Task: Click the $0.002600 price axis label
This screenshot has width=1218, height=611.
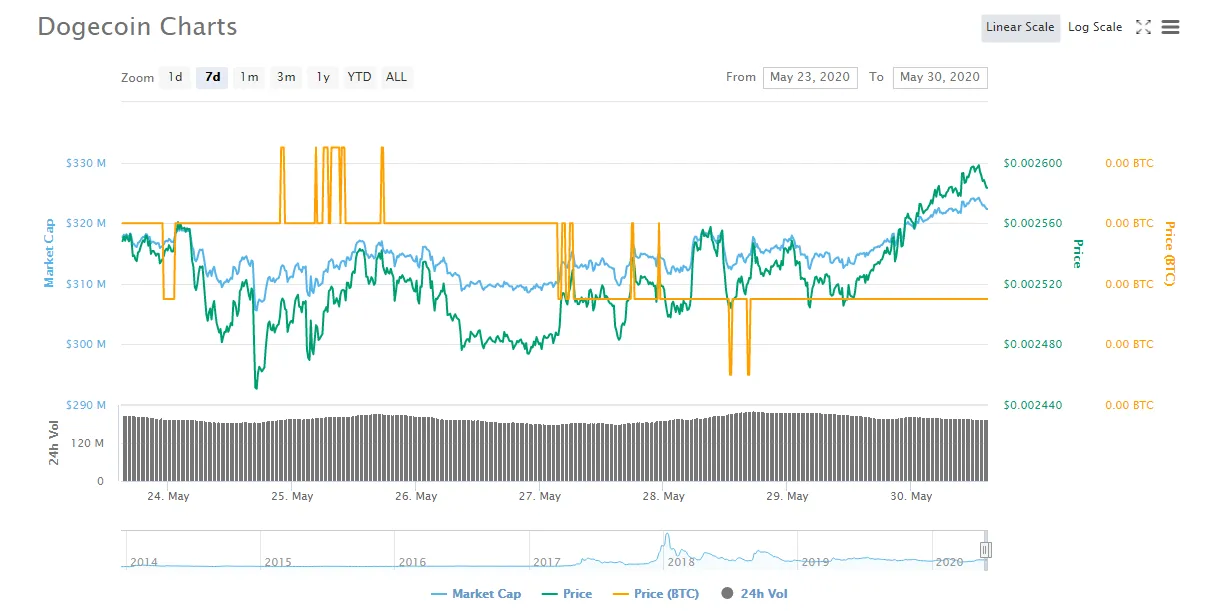Action: pyautogui.click(x=1033, y=163)
